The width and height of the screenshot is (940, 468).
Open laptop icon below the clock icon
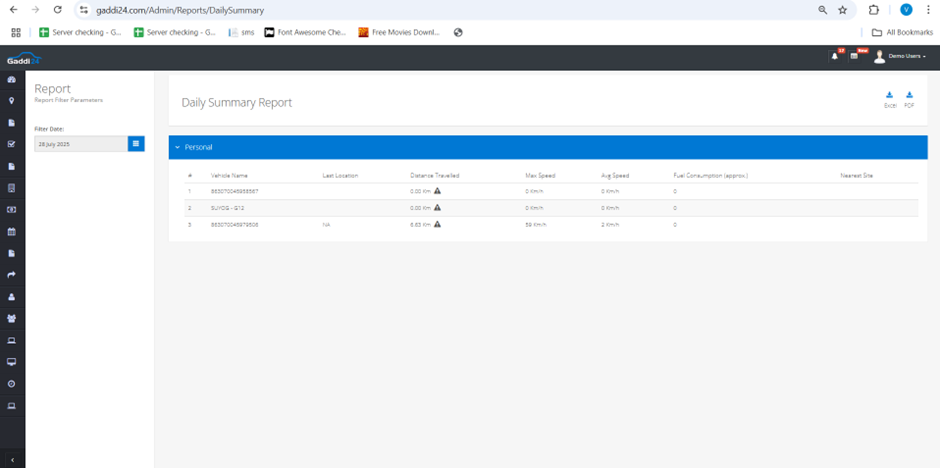[11, 406]
